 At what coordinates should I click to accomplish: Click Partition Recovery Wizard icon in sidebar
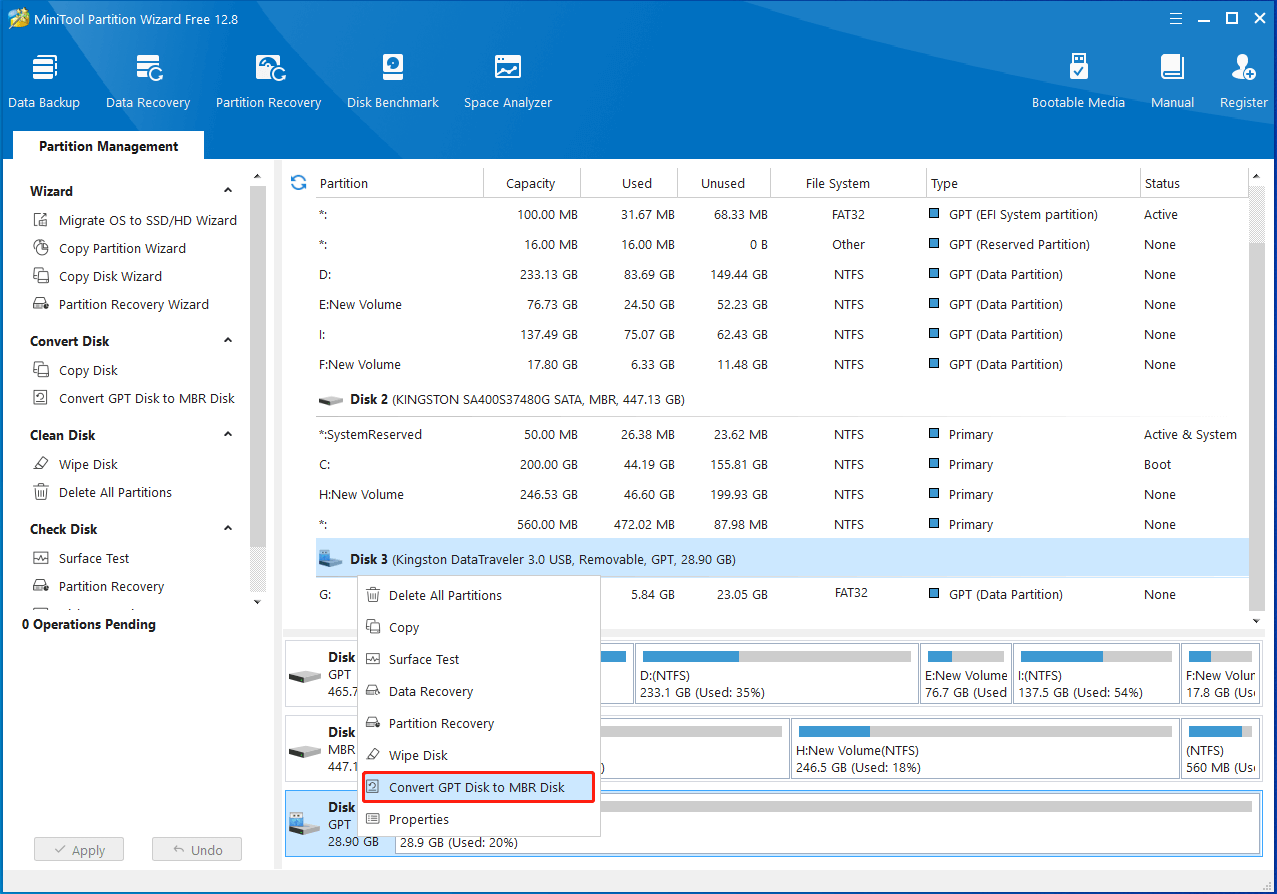(x=41, y=304)
